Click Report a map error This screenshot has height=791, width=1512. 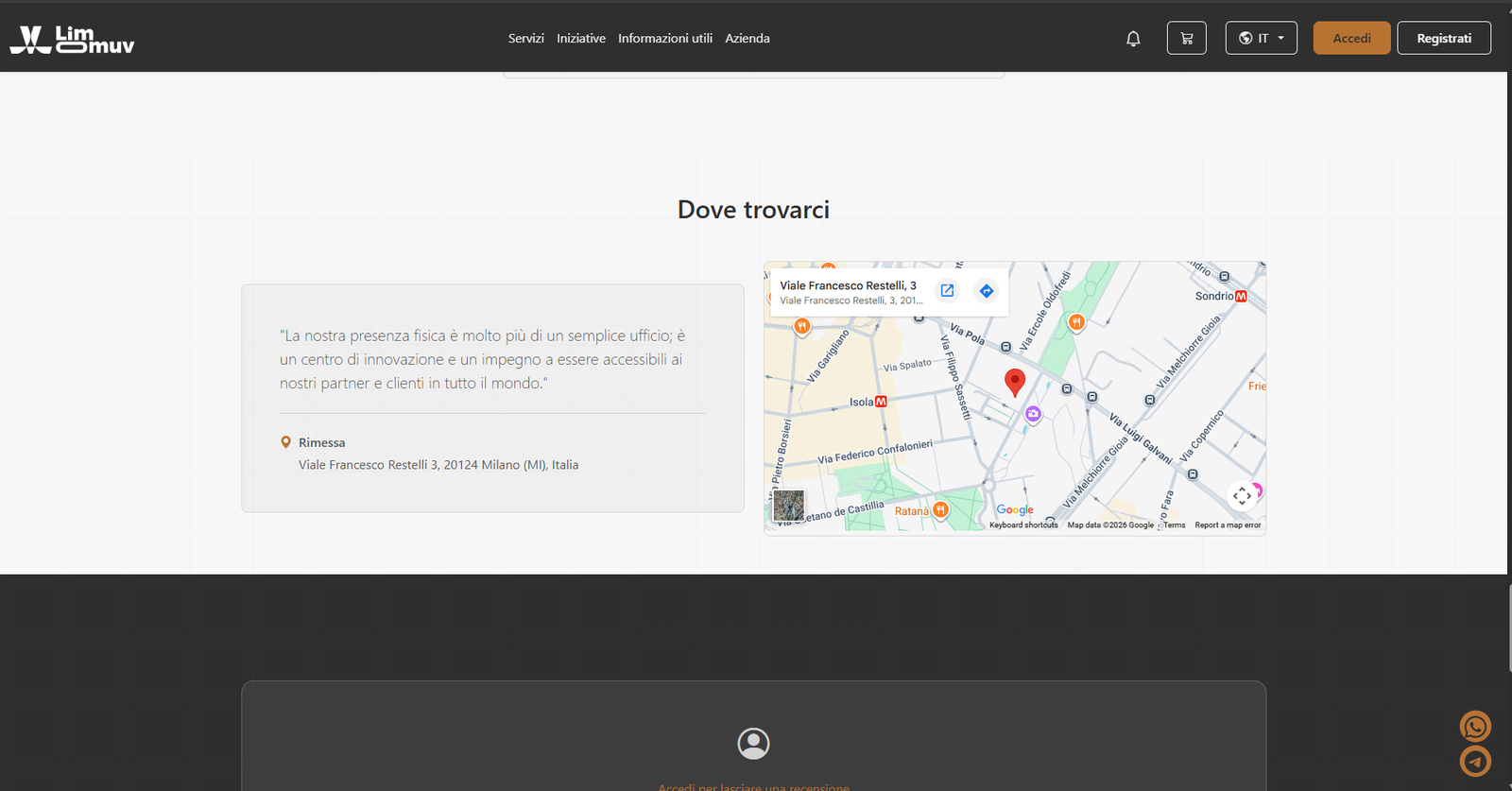(1228, 525)
